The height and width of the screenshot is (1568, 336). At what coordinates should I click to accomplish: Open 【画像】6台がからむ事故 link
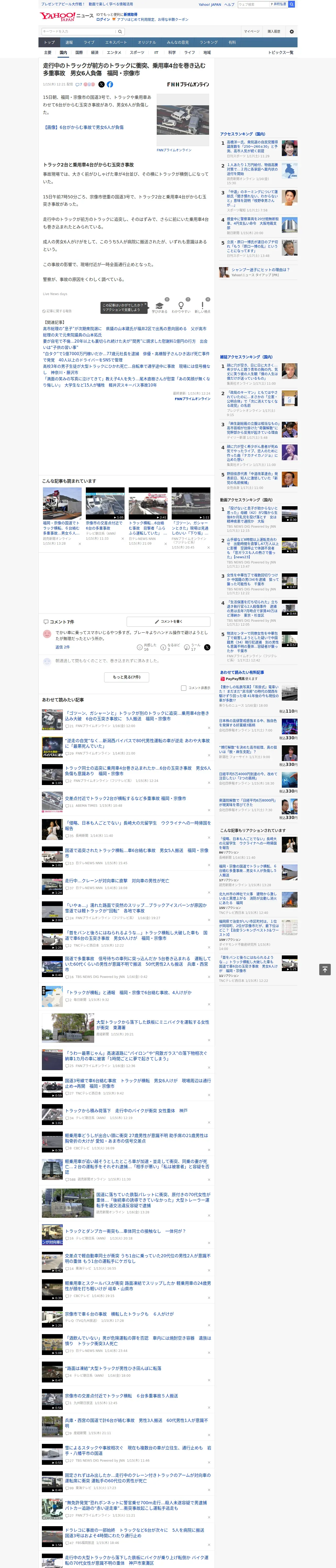[x=83, y=128]
